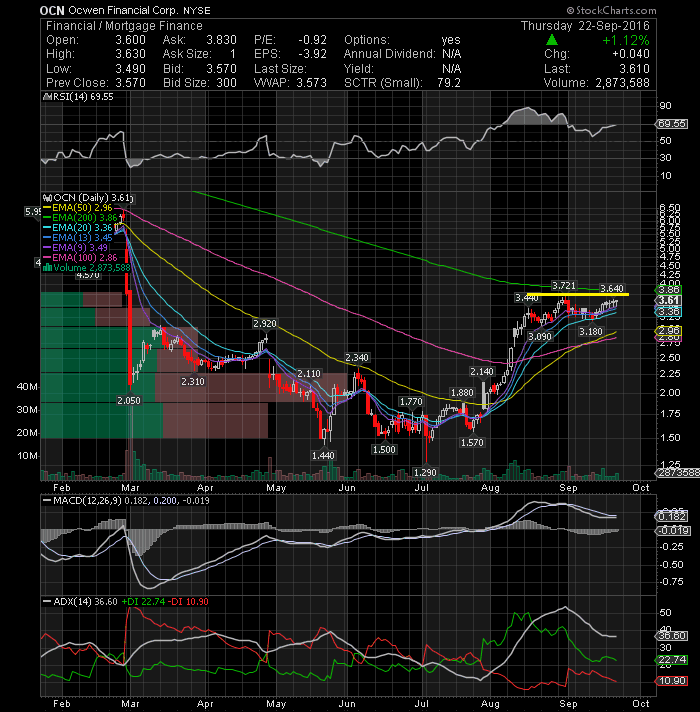The height and width of the screenshot is (712, 700).
Task: Click the High value 3.630
Action: (130, 54)
